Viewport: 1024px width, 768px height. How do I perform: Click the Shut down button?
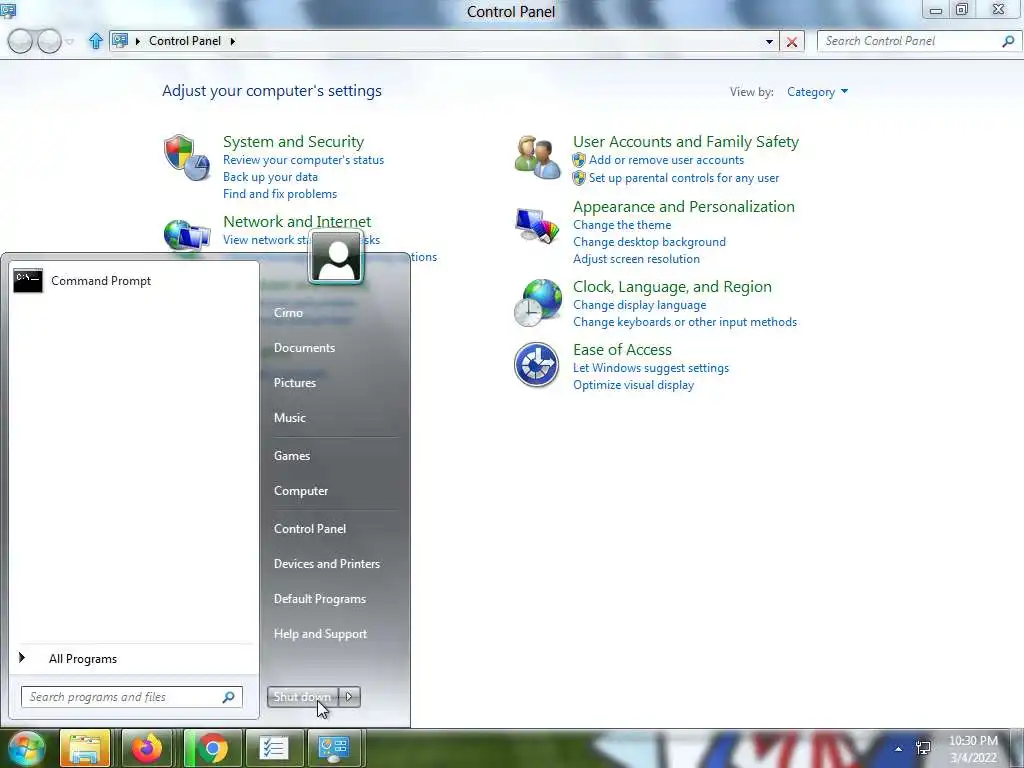point(302,697)
